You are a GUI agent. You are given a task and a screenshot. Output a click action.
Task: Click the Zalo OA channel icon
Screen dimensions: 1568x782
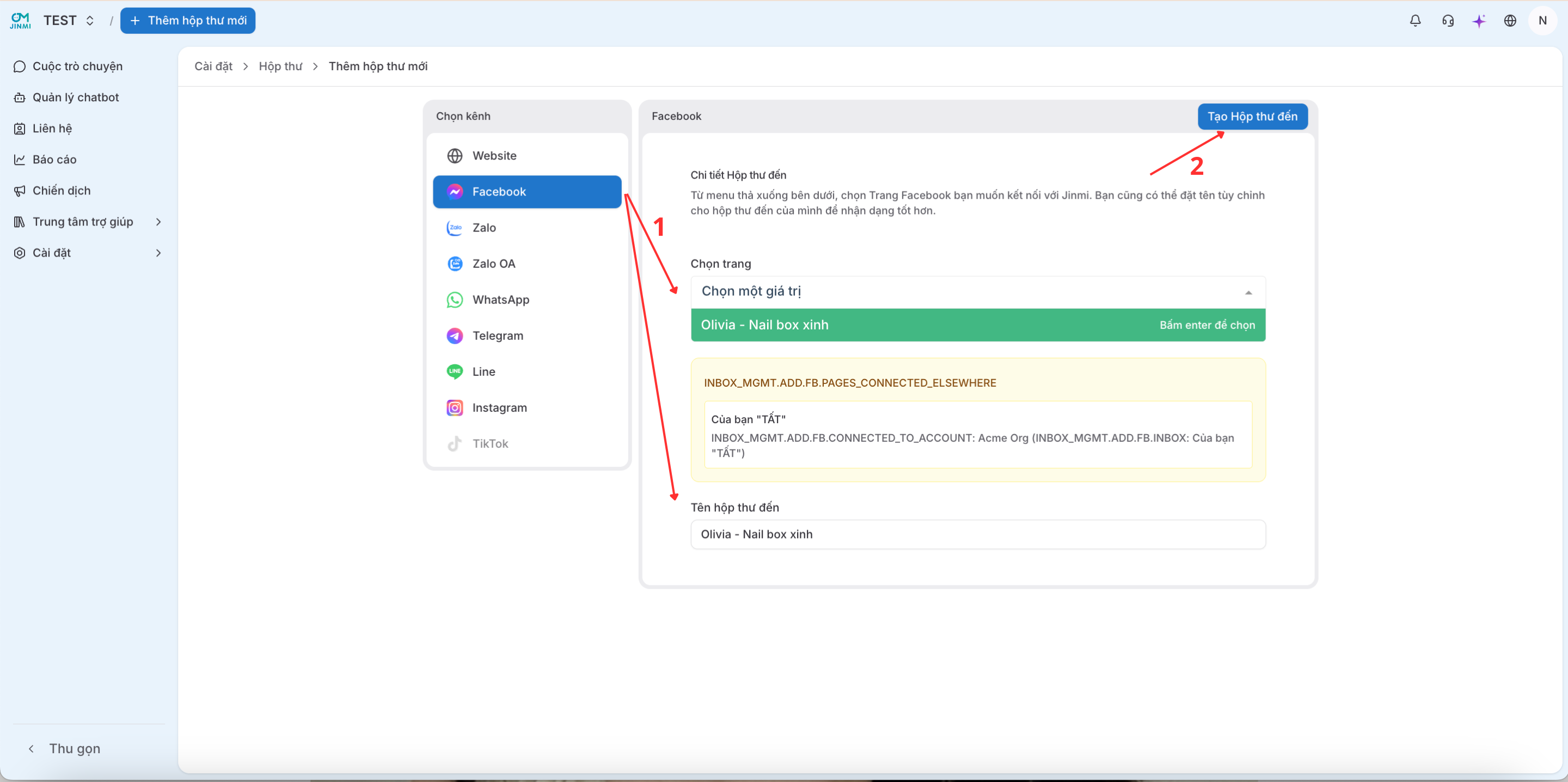tap(455, 264)
